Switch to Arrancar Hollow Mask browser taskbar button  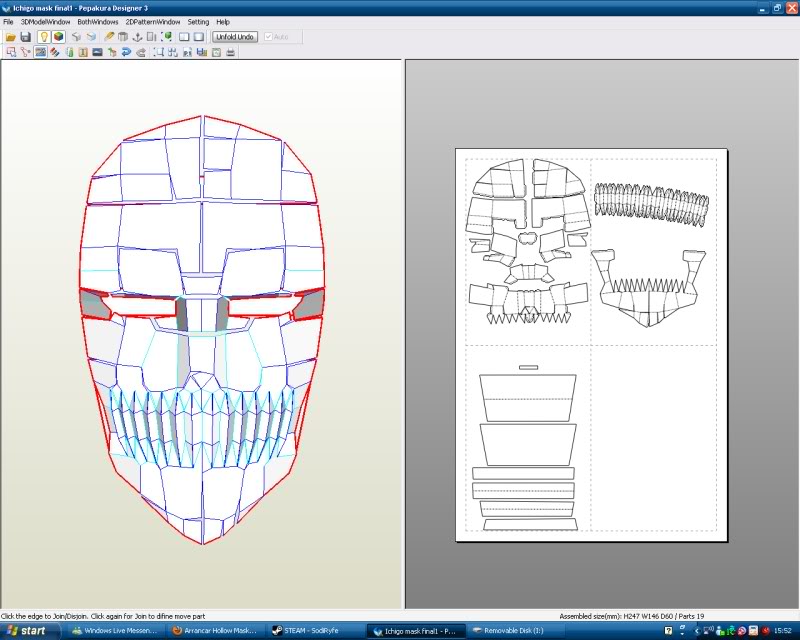click(x=214, y=631)
